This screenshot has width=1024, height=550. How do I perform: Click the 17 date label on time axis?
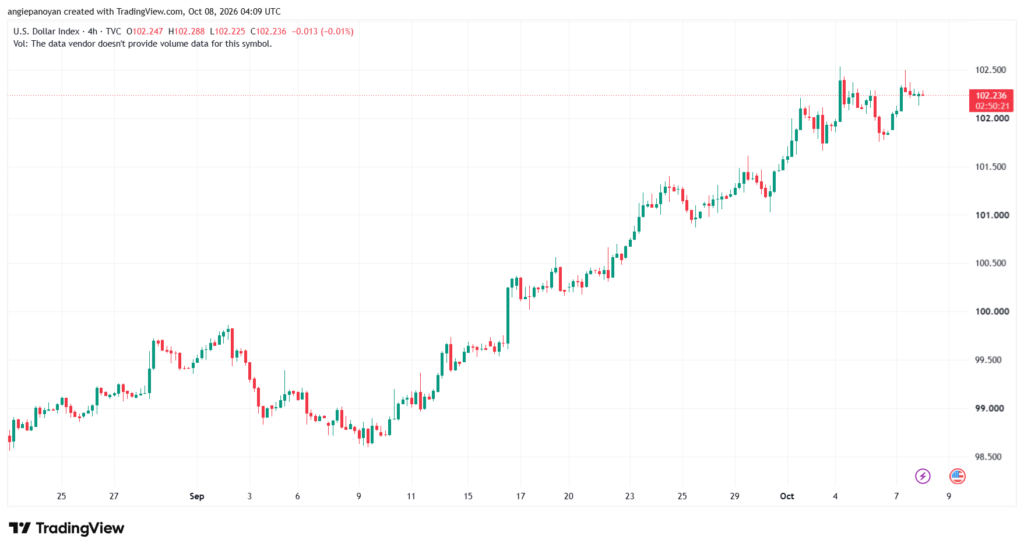[x=520, y=496]
